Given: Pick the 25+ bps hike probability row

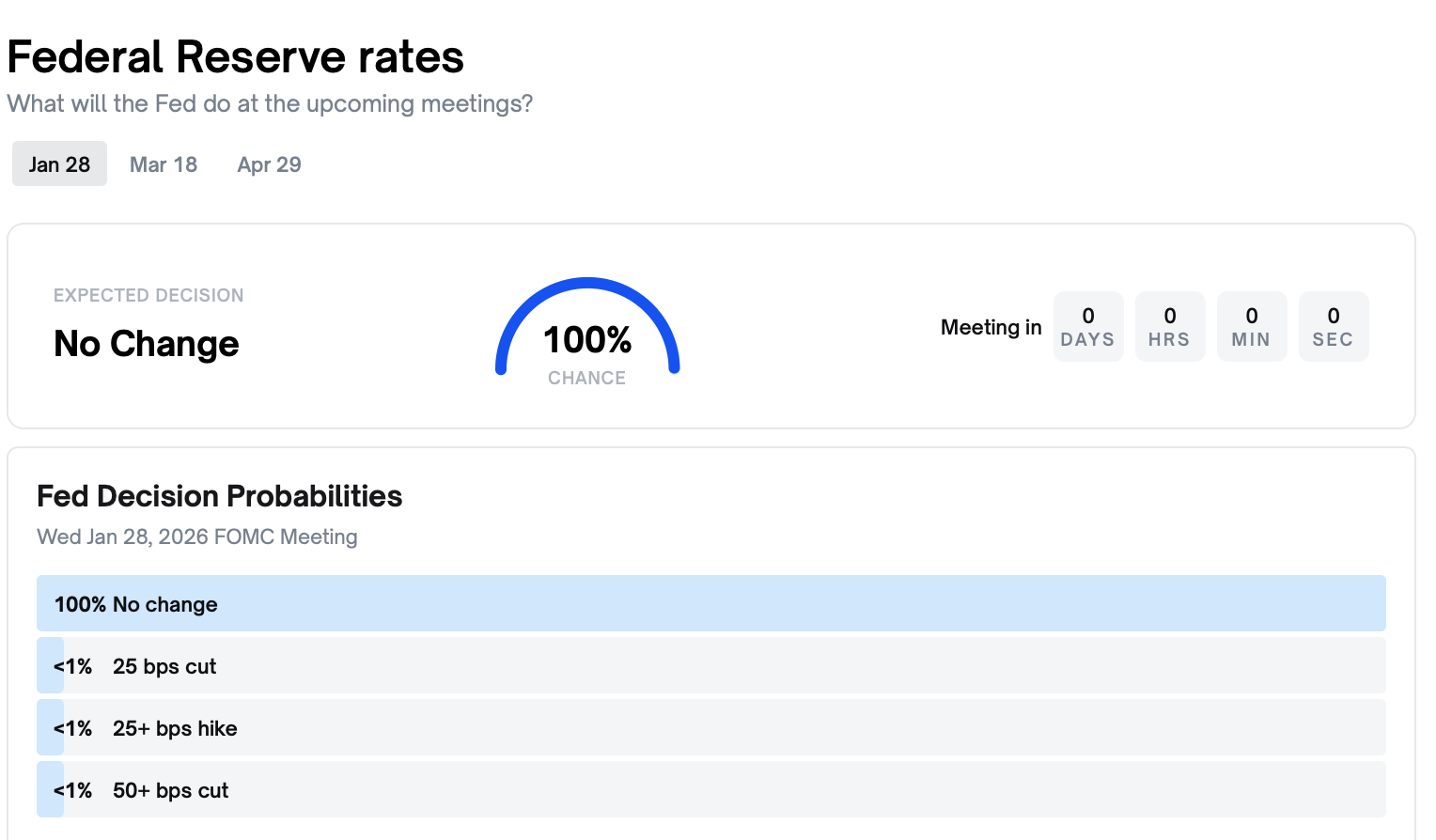Looking at the screenshot, I should [x=710, y=727].
